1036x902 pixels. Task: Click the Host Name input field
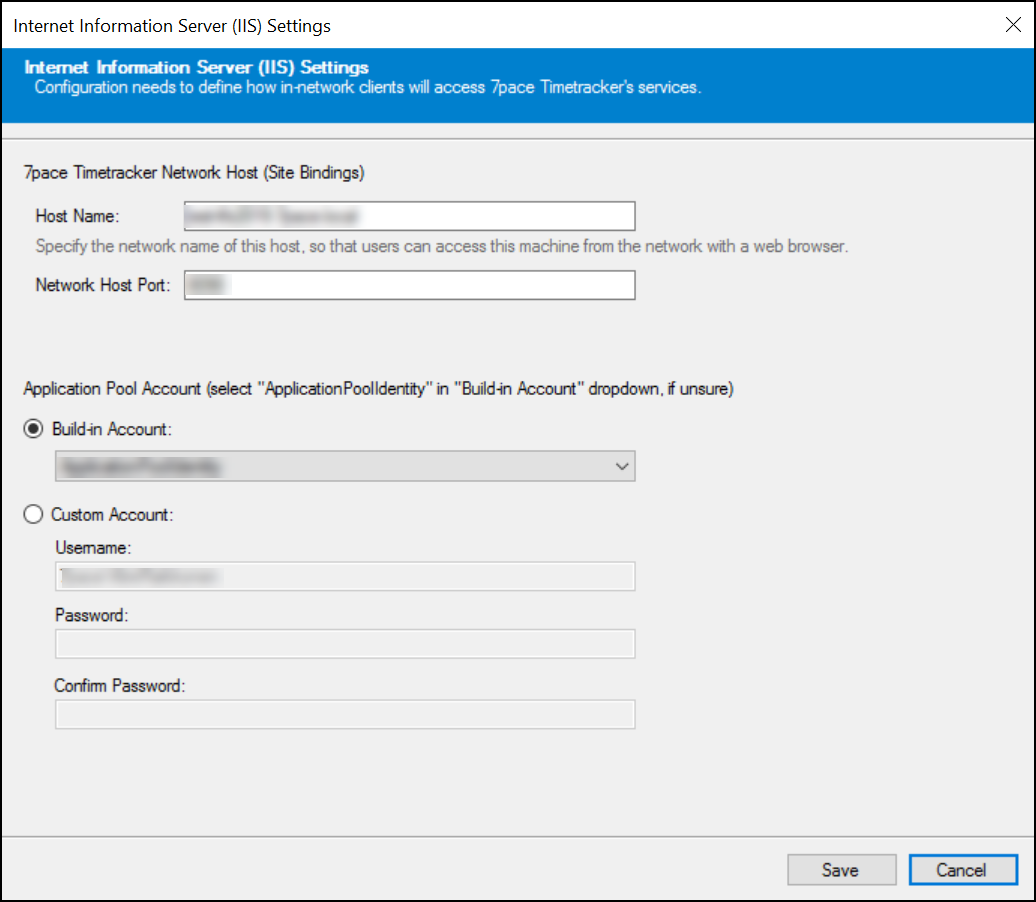[x=410, y=216]
